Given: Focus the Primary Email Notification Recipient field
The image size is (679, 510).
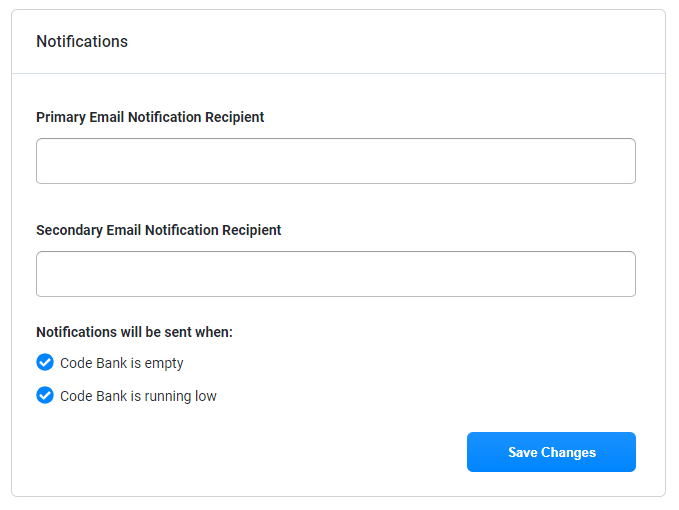Looking at the screenshot, I should tap(336, 161).
